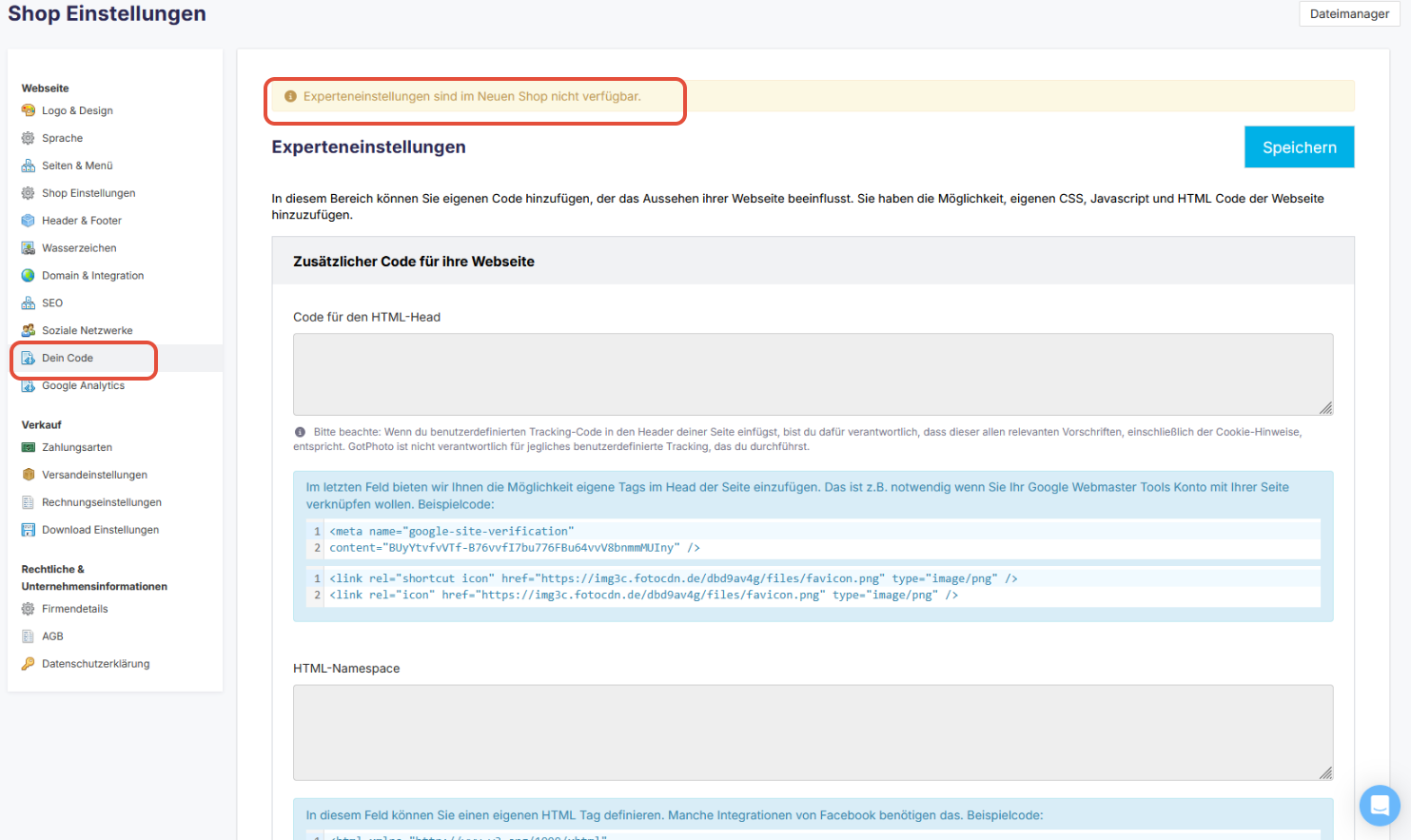This screenshot has width=1411, height=840.
Task: Click the SEO sitemap icon
Action: [x=29, y=303]
